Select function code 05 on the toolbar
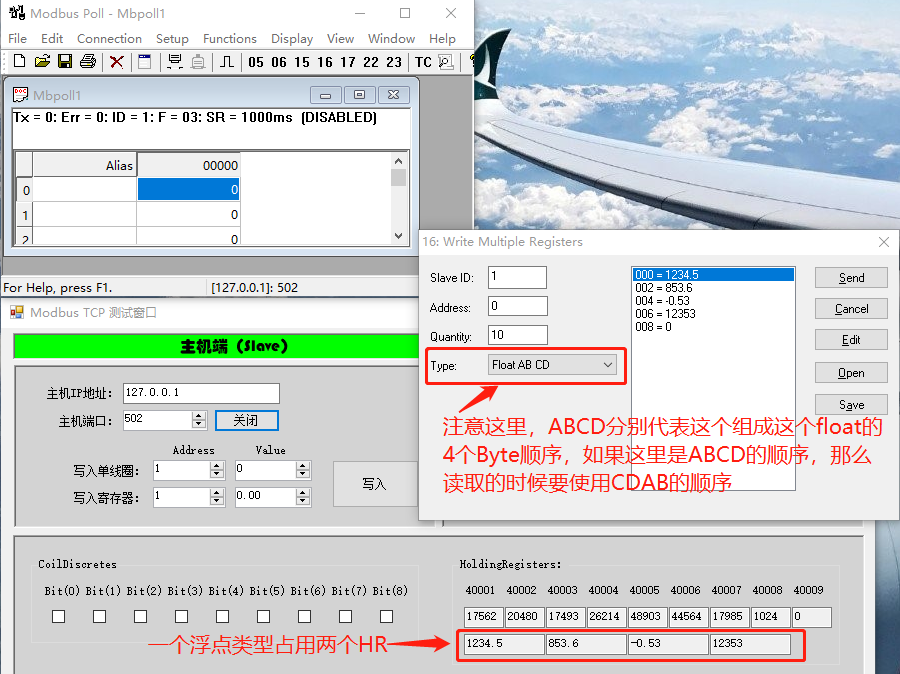Viewport: 900px width, 674px height. pyautogui.click(x=257, y=61)
